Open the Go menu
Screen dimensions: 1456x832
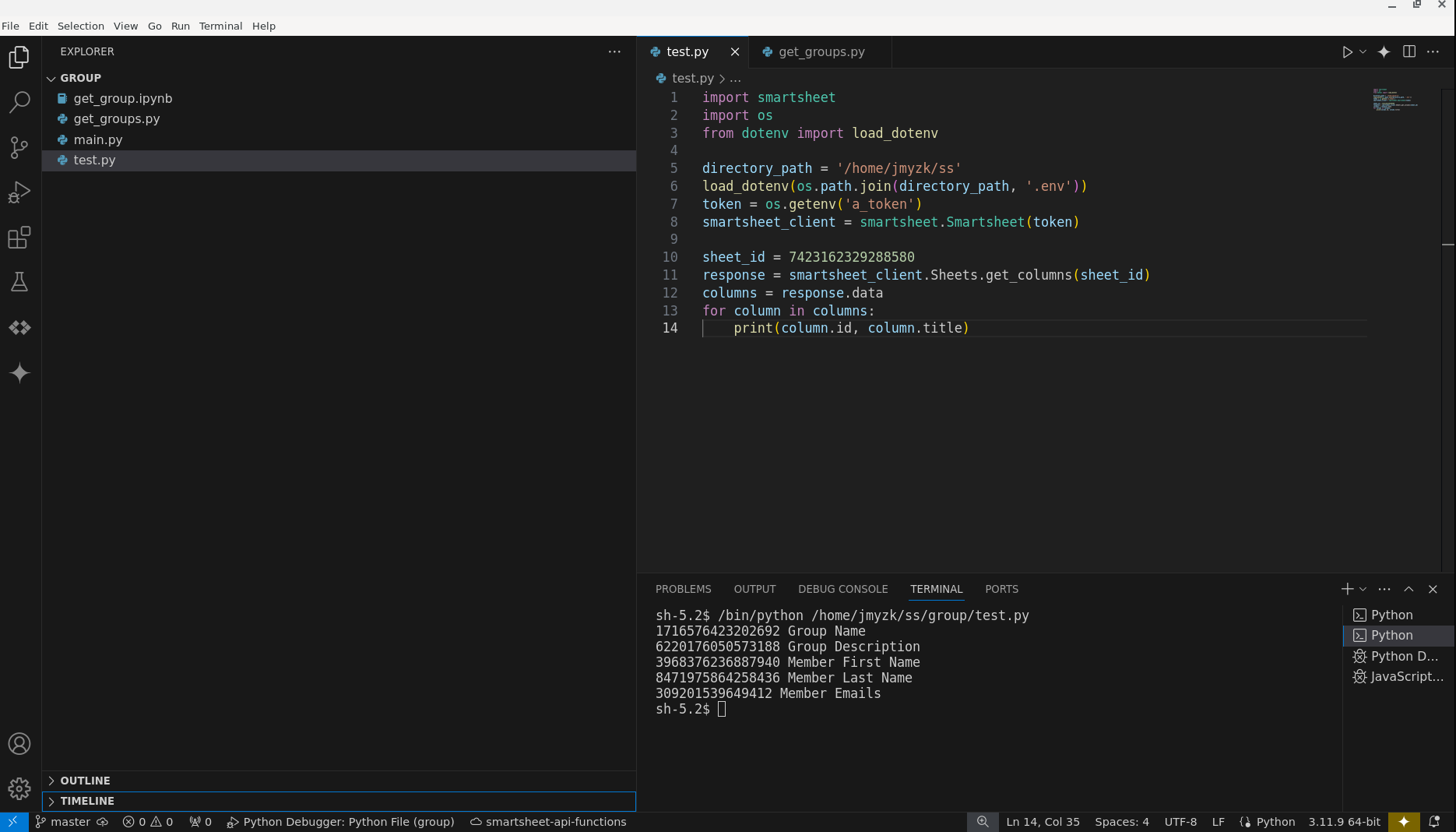point(155,26)
